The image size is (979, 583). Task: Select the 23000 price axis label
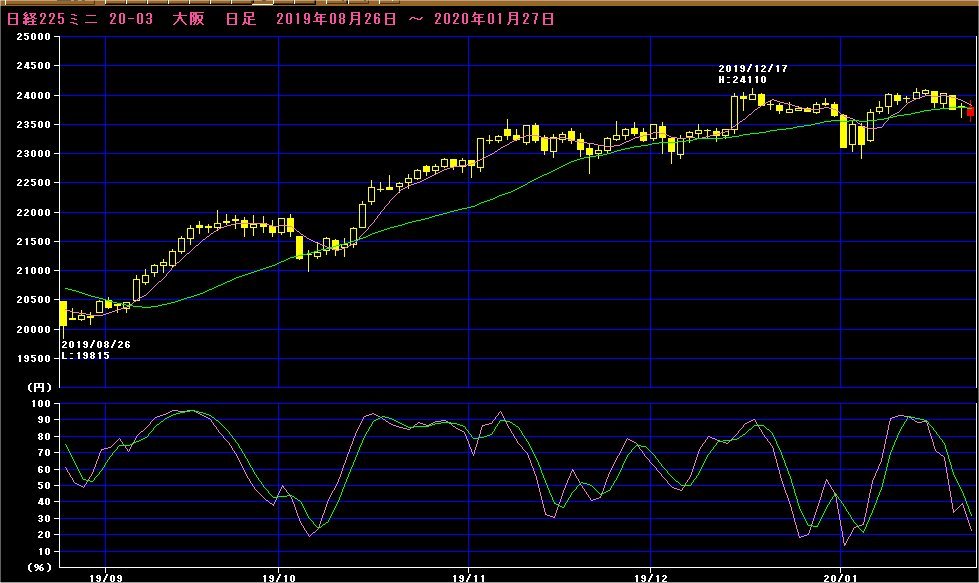pos(33,154)
